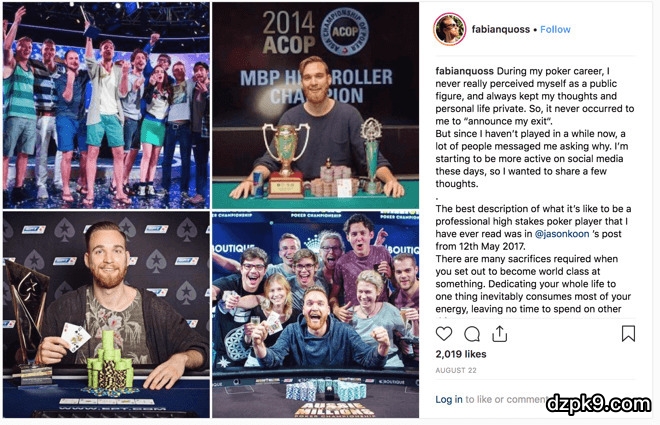Follow the fabianquoss account
Screen dimensions: 660x425
(x=555, y=29)
